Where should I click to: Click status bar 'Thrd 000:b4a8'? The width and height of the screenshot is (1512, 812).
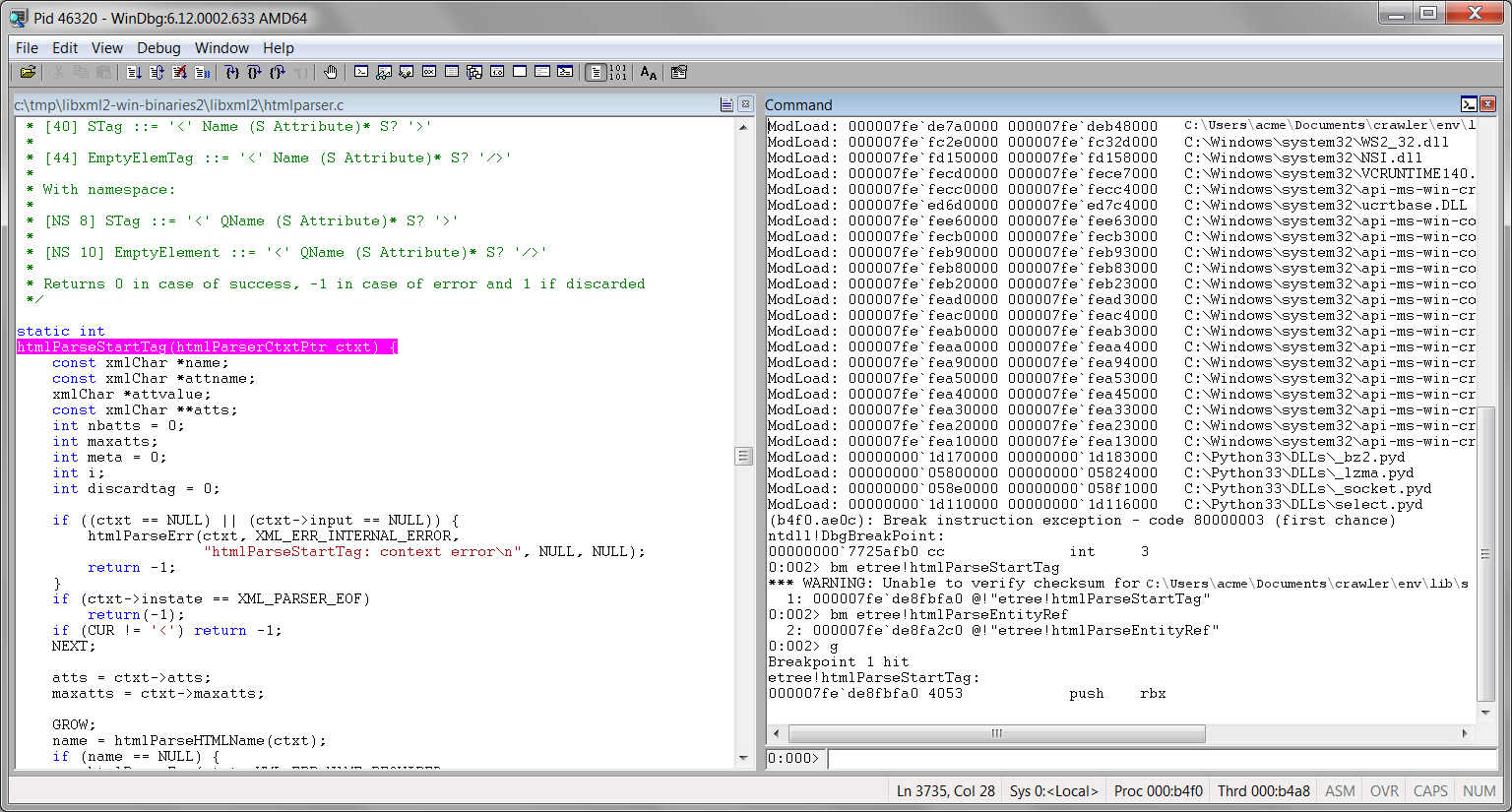pos(1263,790)
